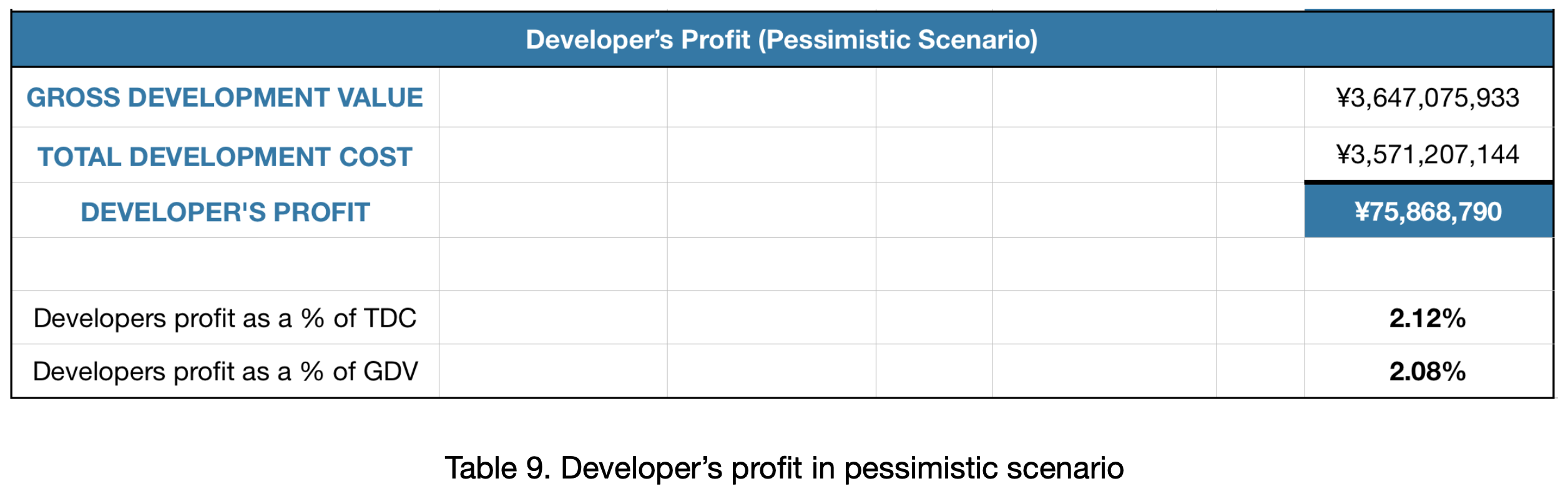Click the "Developer's Profit (Pessimistic Scenario)" header title

click(x=782, y=39)
